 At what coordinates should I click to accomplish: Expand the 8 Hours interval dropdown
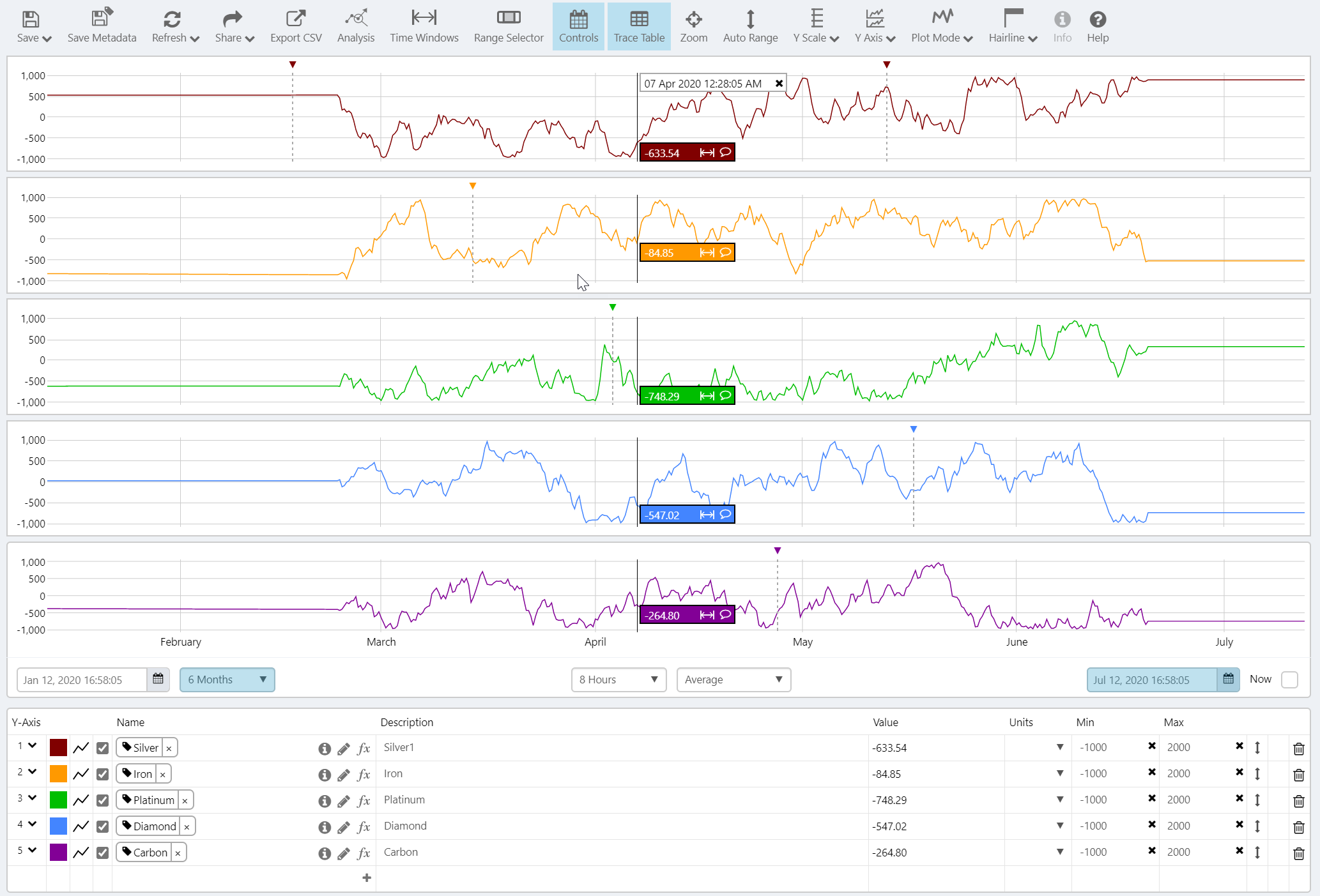pos(618,680)
